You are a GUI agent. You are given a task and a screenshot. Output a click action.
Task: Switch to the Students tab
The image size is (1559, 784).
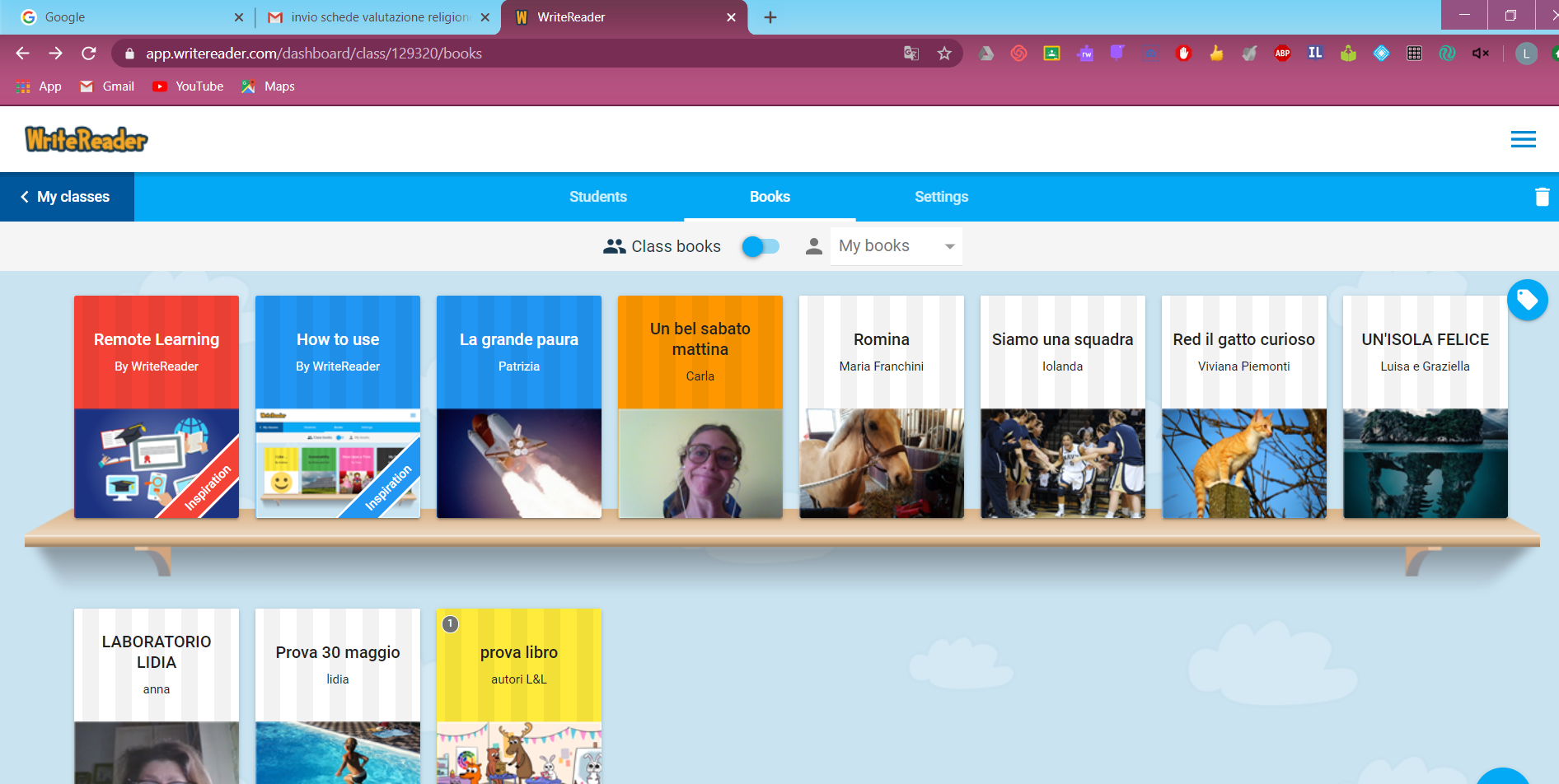[598, 197]
